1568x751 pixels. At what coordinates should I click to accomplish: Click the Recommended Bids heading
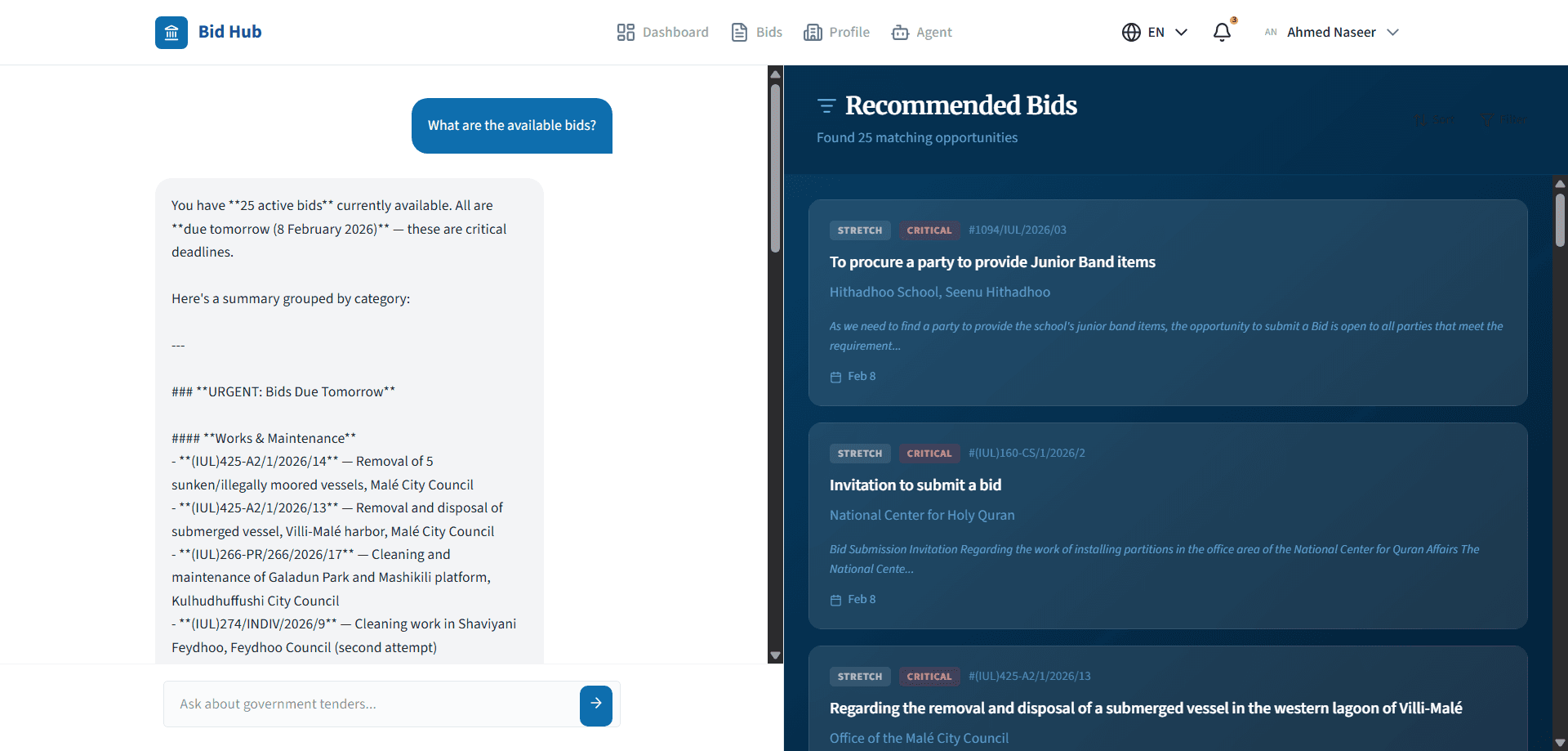click(961, 105)
